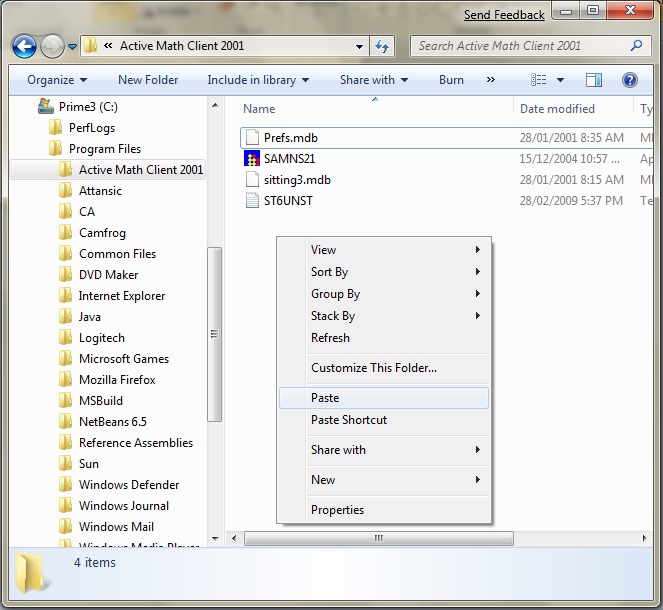Click the Common Files folder icon
Image resolution: width=663 pixels, height=610 pixels.
click(65, 254)
